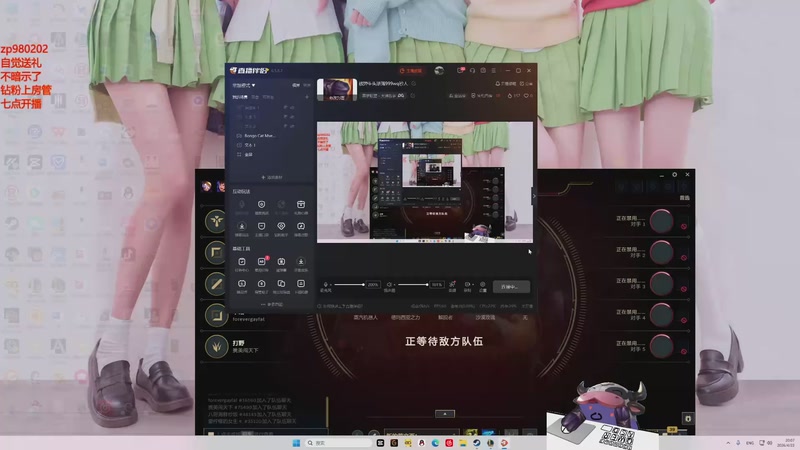Mute the microphone icon below preview
The height and width of the screenshot is (450, 800).
(x=326, y=284)
